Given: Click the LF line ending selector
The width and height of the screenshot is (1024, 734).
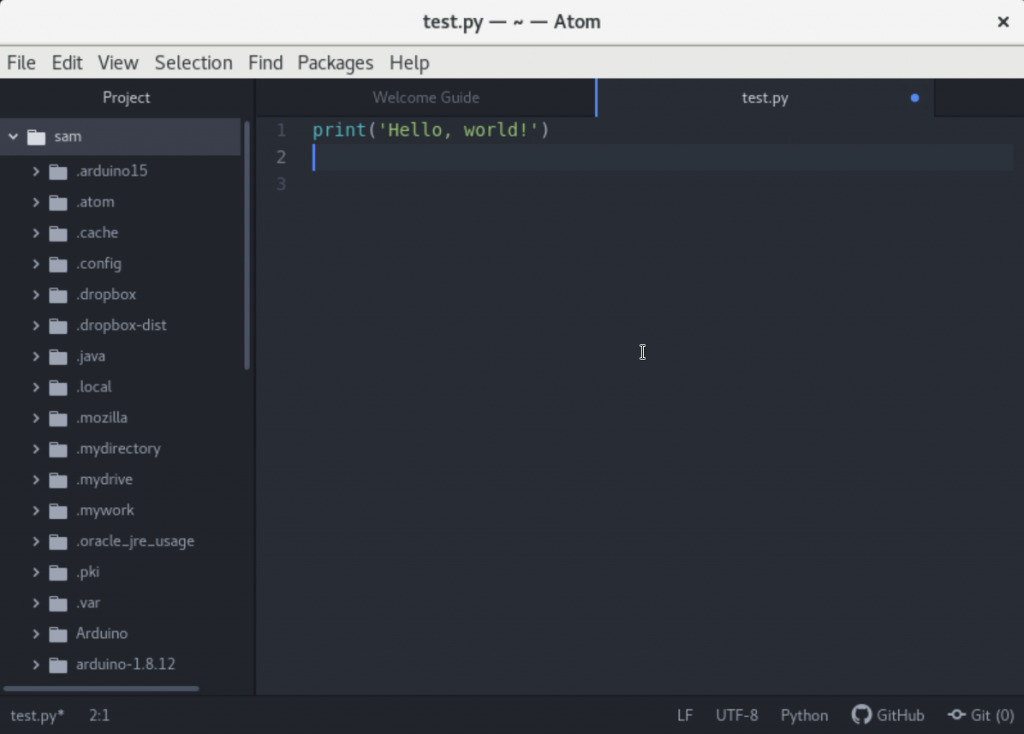Looking at the screenshot, I should point(685,715).
